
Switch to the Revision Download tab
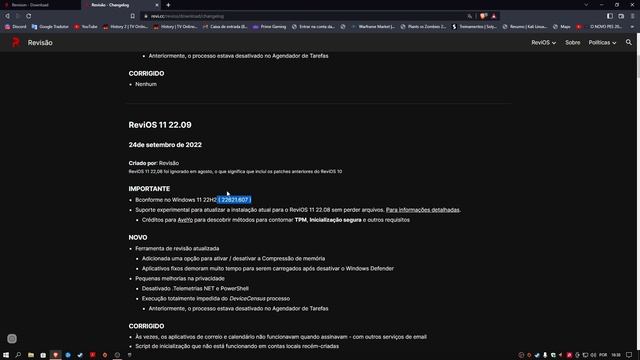pos(40,5)
